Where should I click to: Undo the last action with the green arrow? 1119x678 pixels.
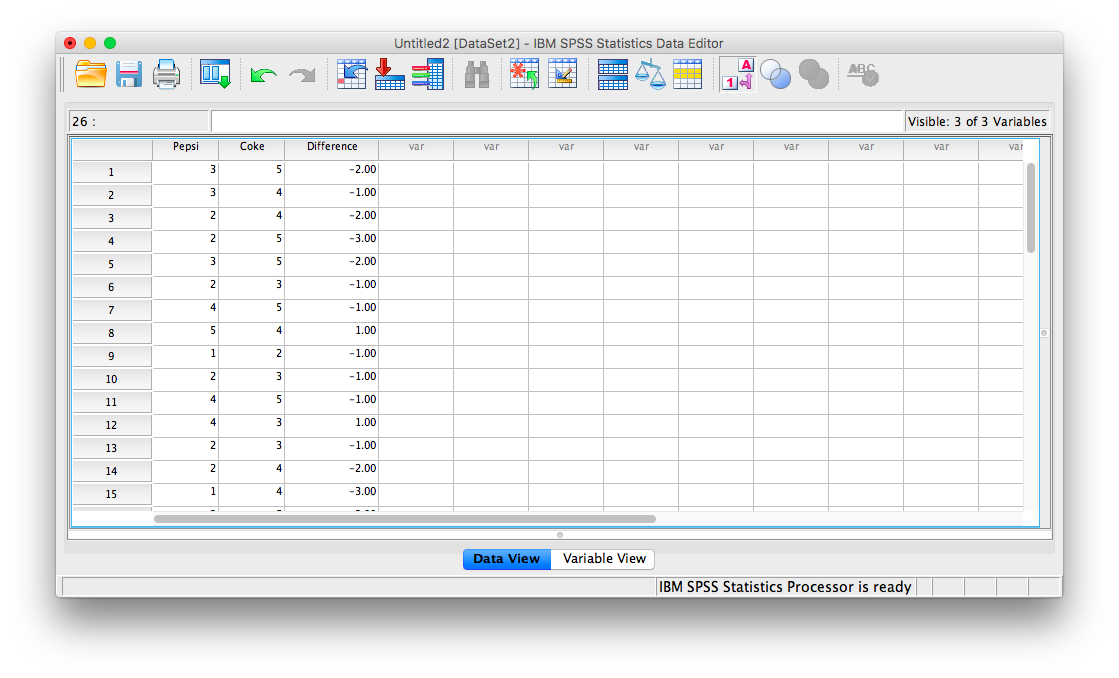pyautogui.click(x=263, y=75)
